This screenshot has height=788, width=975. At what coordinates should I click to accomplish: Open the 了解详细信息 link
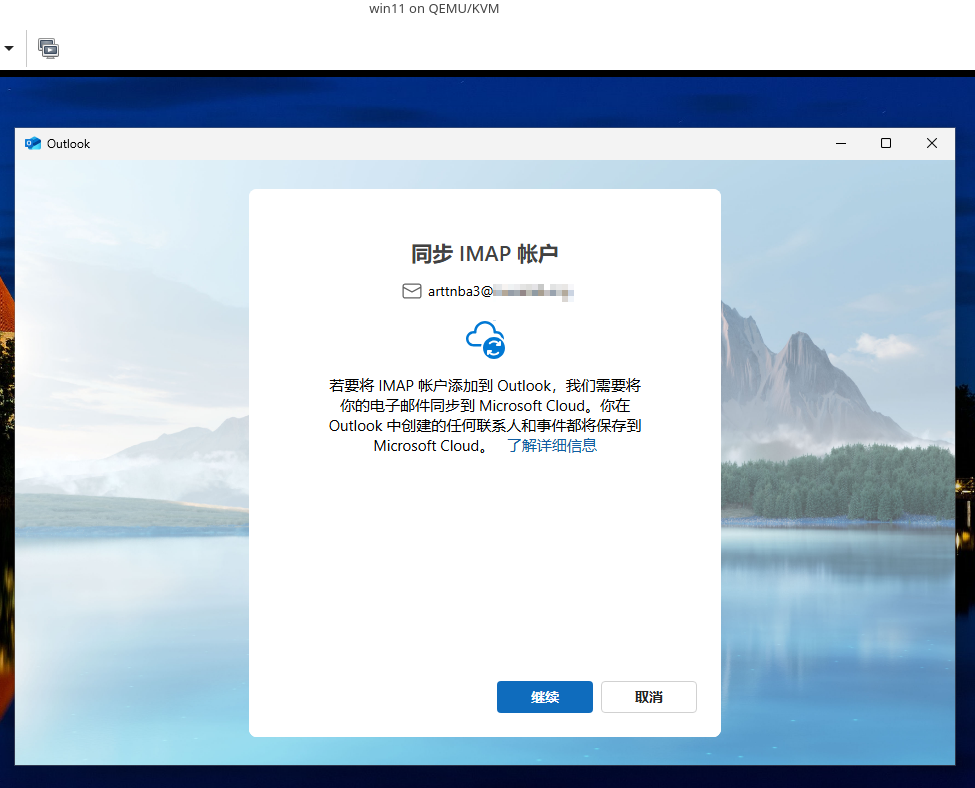552,445
